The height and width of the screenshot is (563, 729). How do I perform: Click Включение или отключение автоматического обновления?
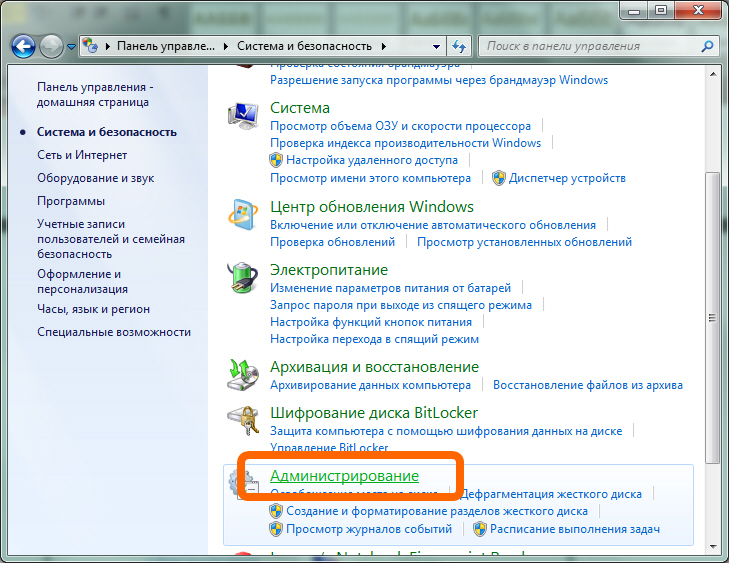433,225
